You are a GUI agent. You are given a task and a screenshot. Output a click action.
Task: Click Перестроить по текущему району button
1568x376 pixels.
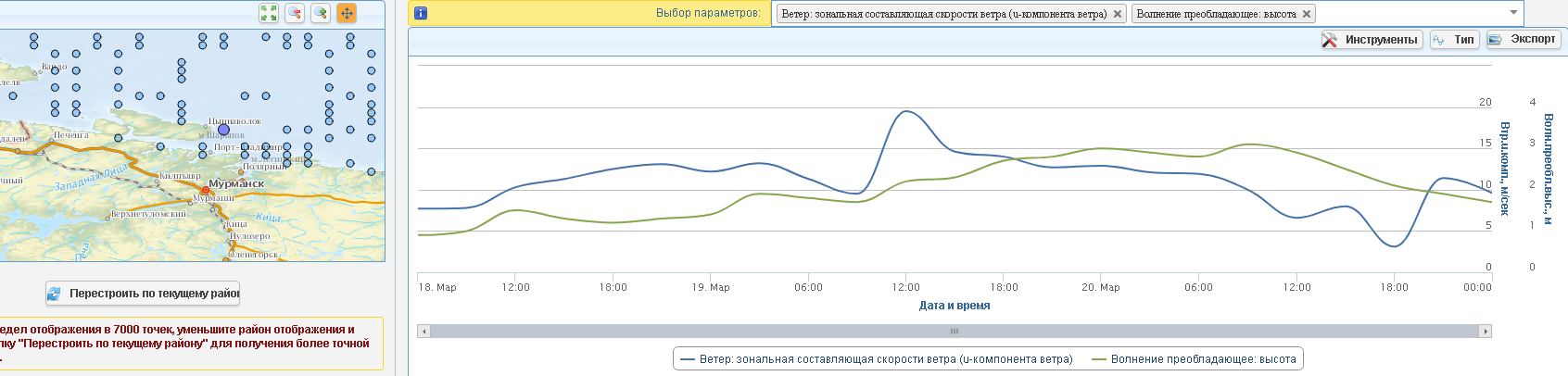[x=144, y=294]
